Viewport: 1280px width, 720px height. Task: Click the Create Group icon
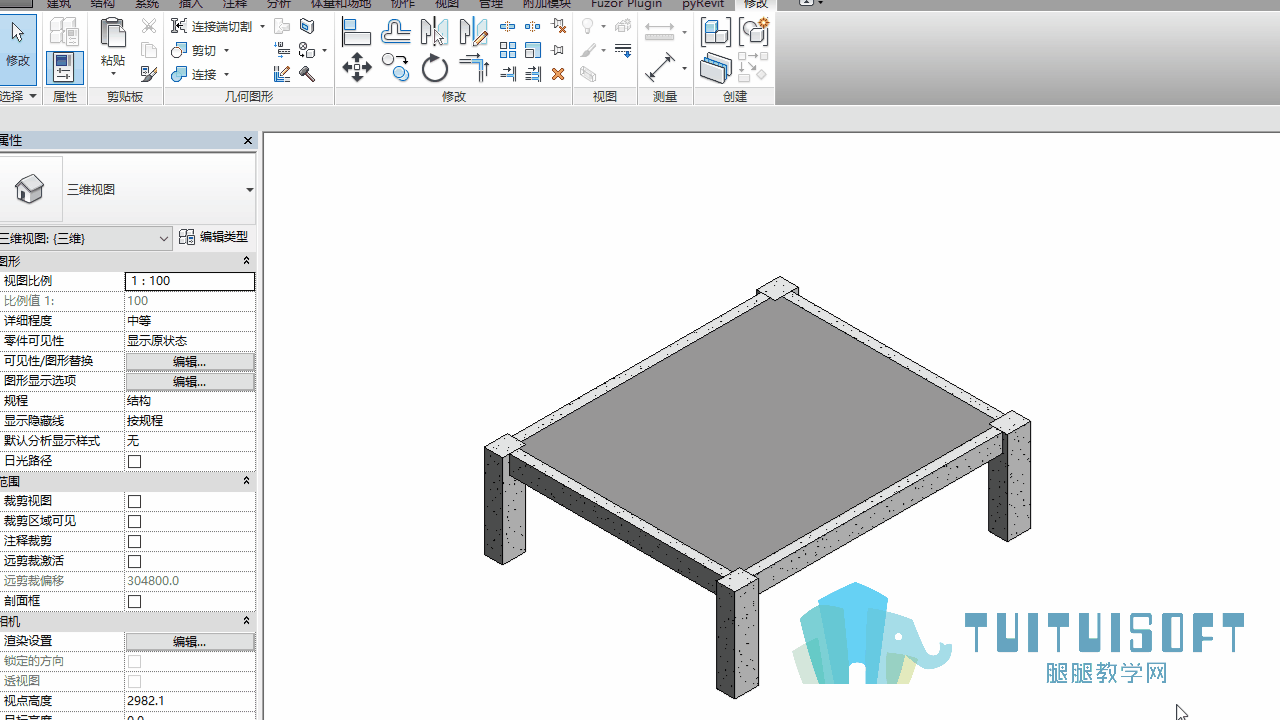coord(754,32)
